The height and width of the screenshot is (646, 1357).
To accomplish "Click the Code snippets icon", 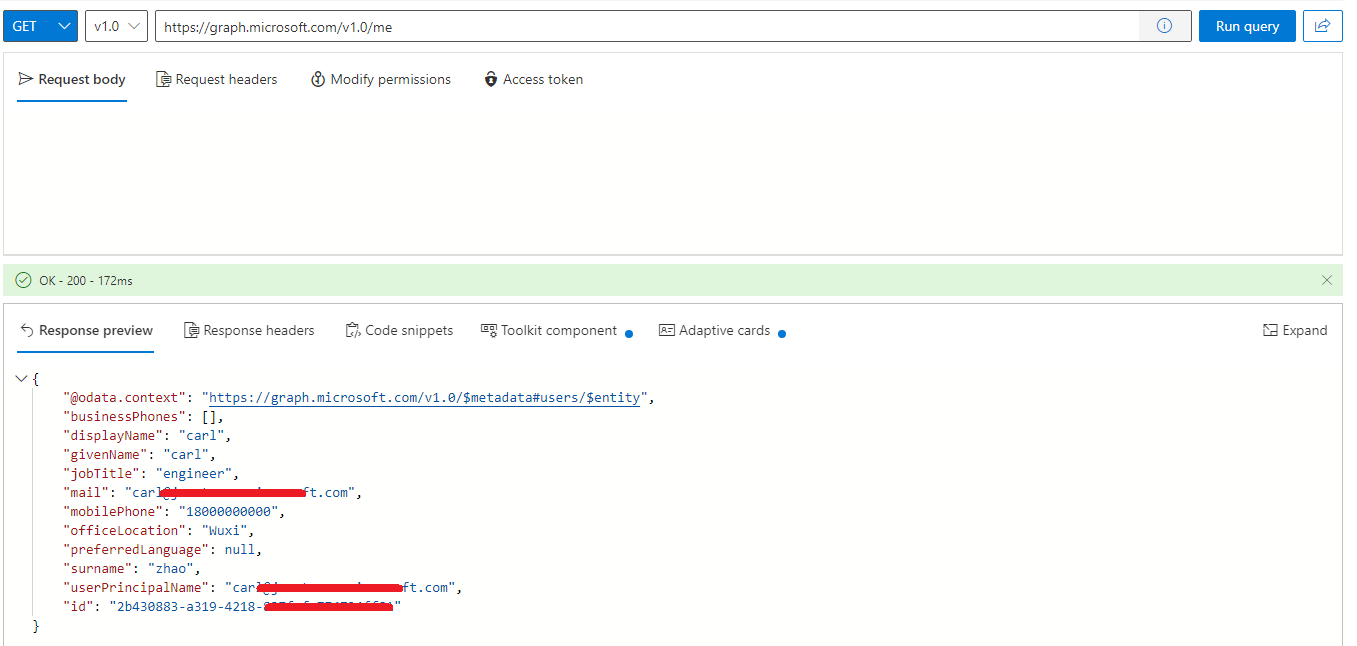I will point(353,330).
